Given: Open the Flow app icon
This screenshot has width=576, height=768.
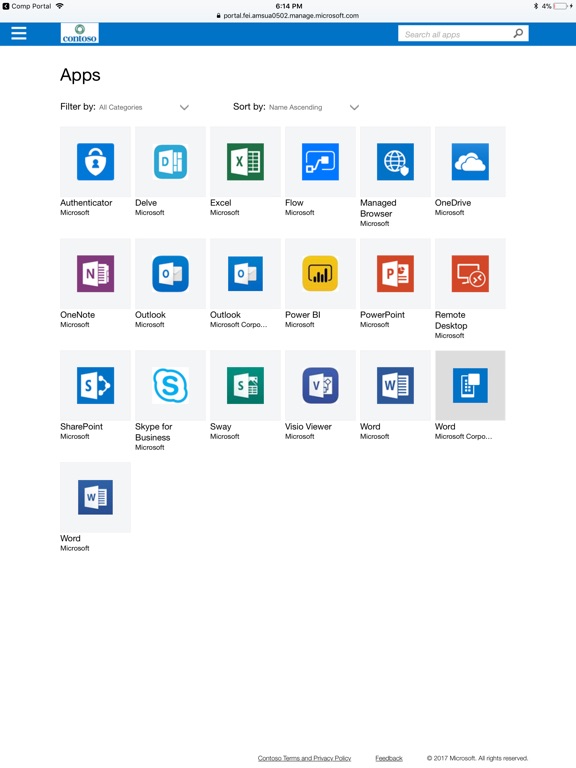Looking at the screenshot, I should 320,162.
